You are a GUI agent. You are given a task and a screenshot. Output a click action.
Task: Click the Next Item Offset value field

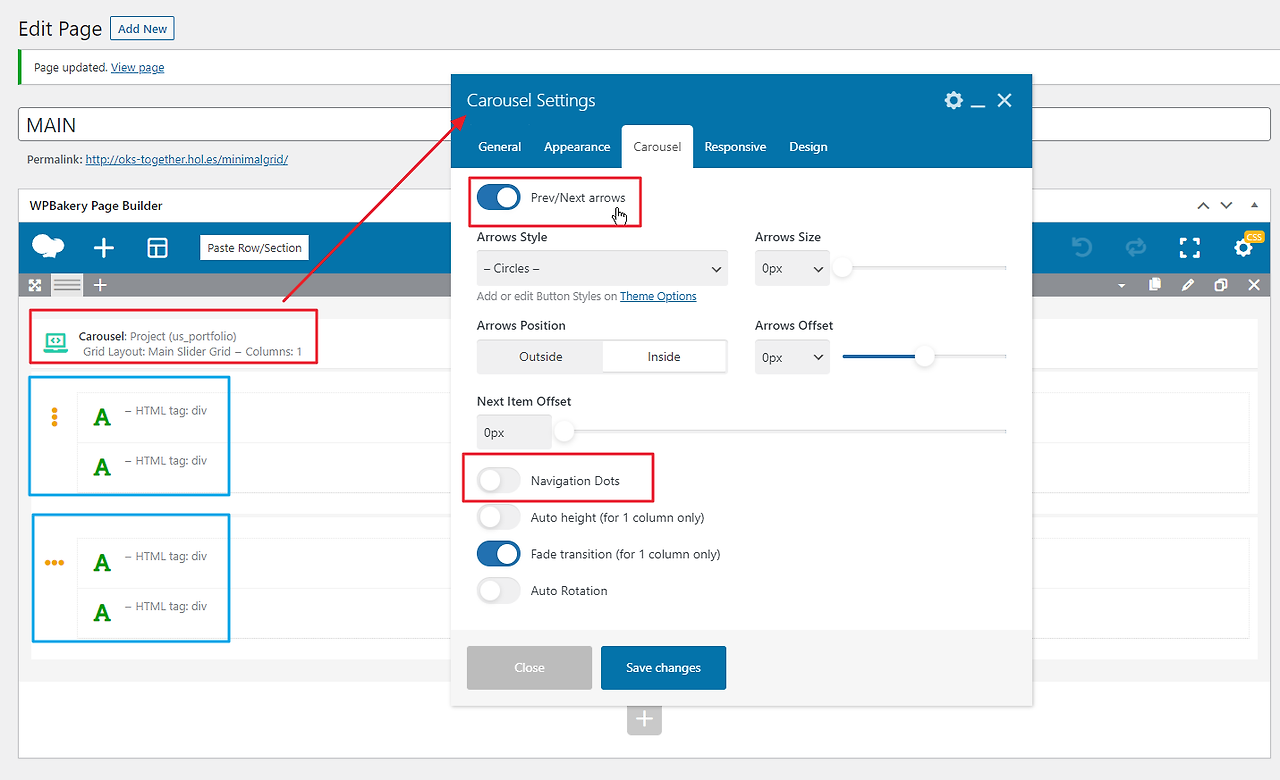click(x=514, y=433)
